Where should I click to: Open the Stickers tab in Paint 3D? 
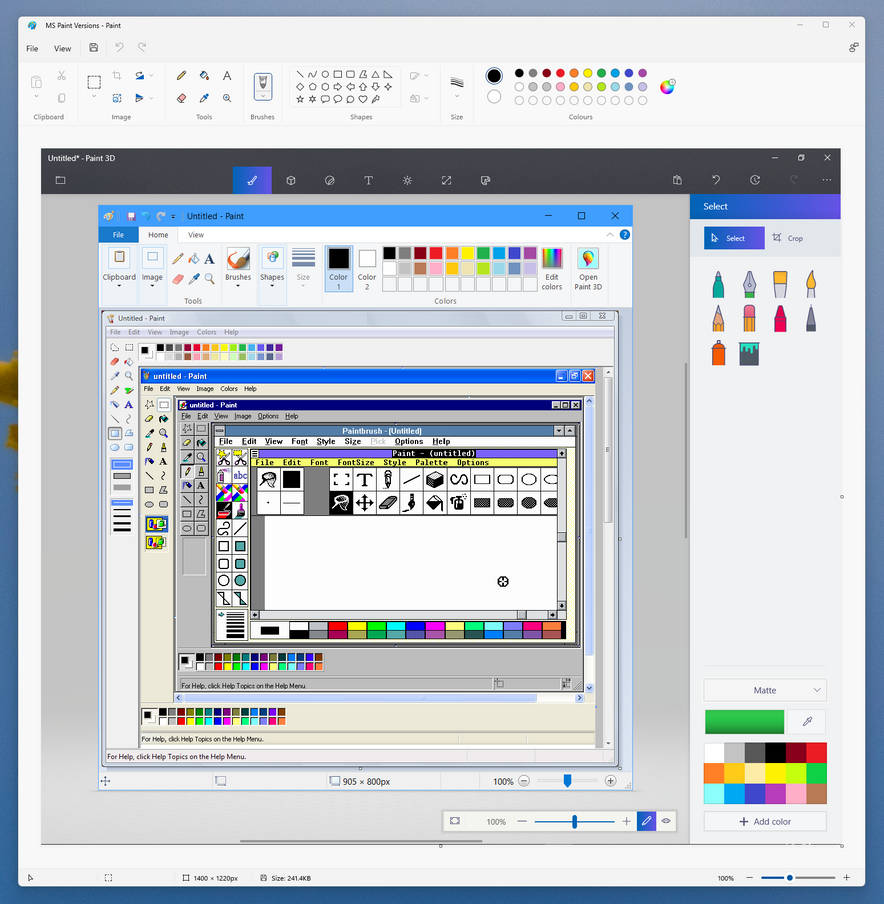pyautogui.click(x=330, y=180)
